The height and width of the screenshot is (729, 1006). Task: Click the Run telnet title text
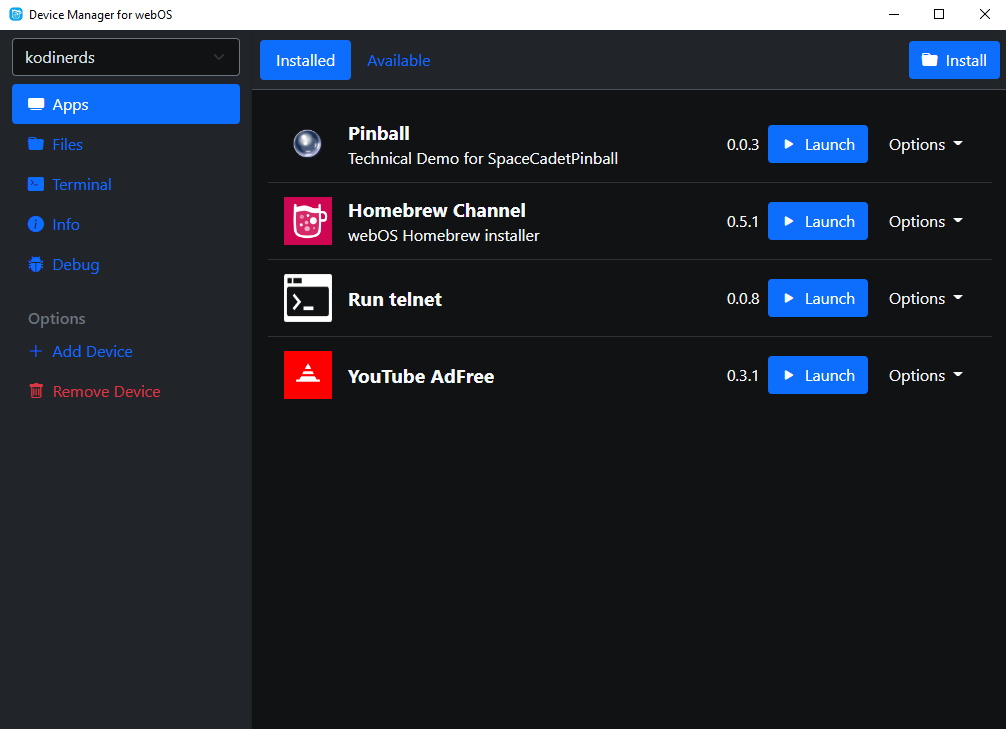coord(395,299)
